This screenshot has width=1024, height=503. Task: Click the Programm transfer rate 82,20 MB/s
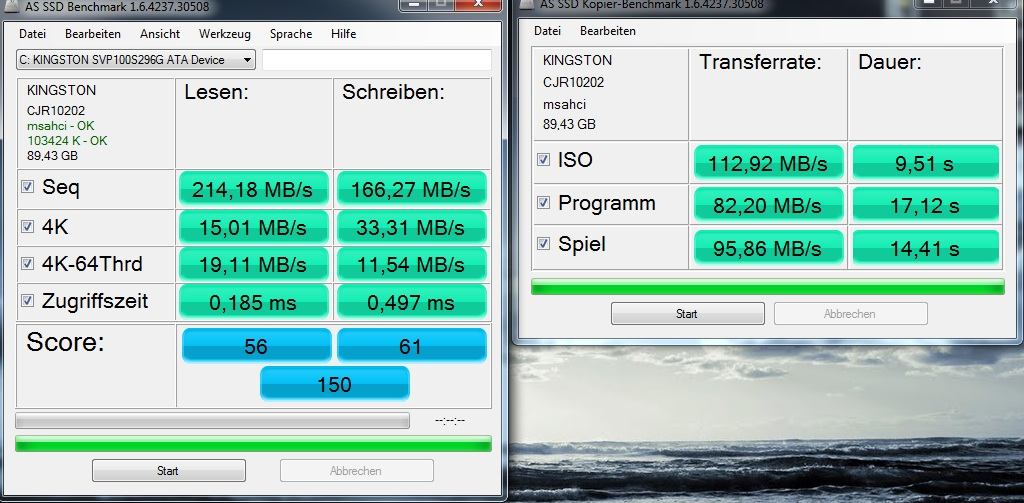pos(768,205)
